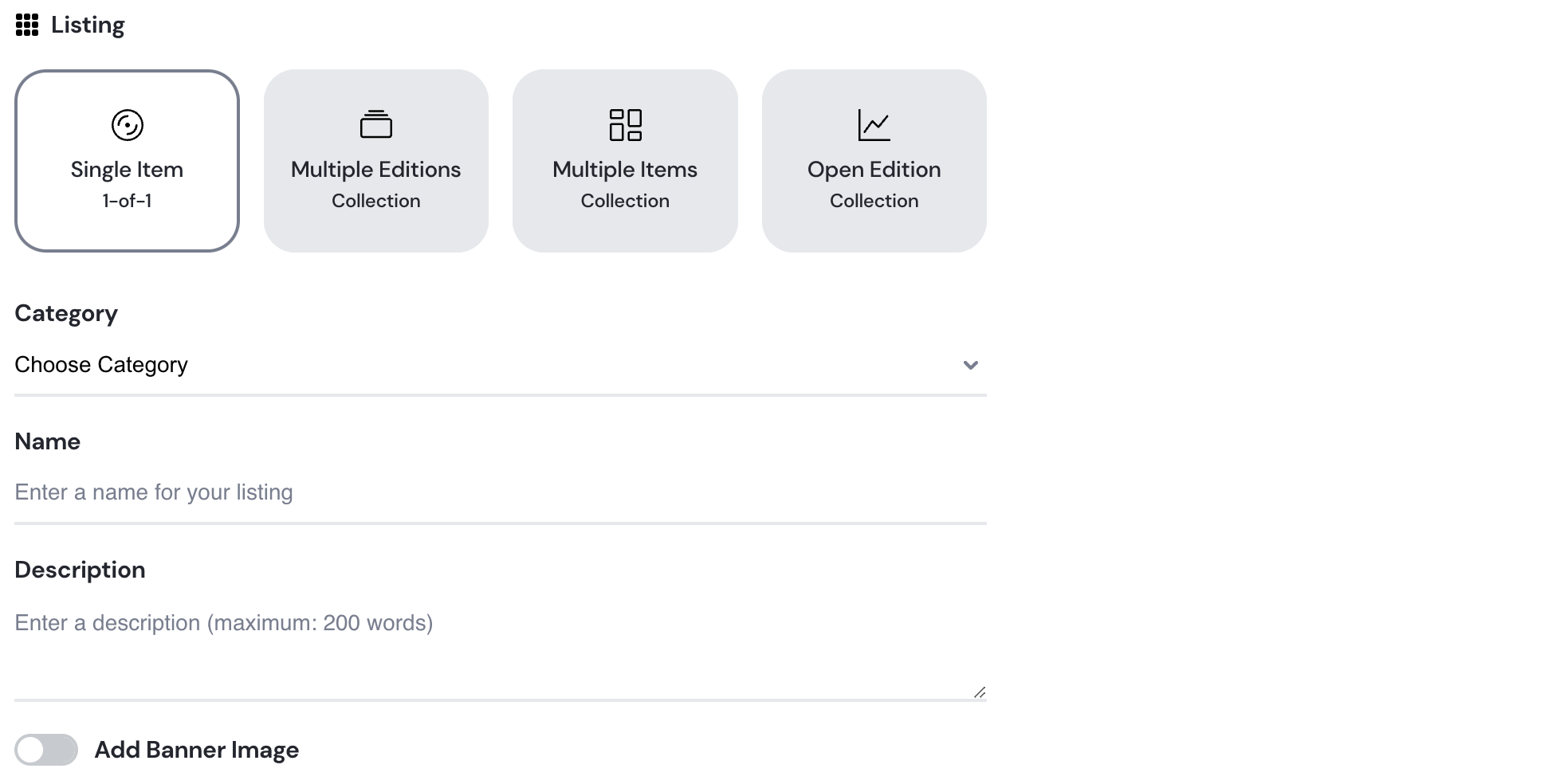
Task: Grab the Description textarea resize handle
Action: coord(980,692)
